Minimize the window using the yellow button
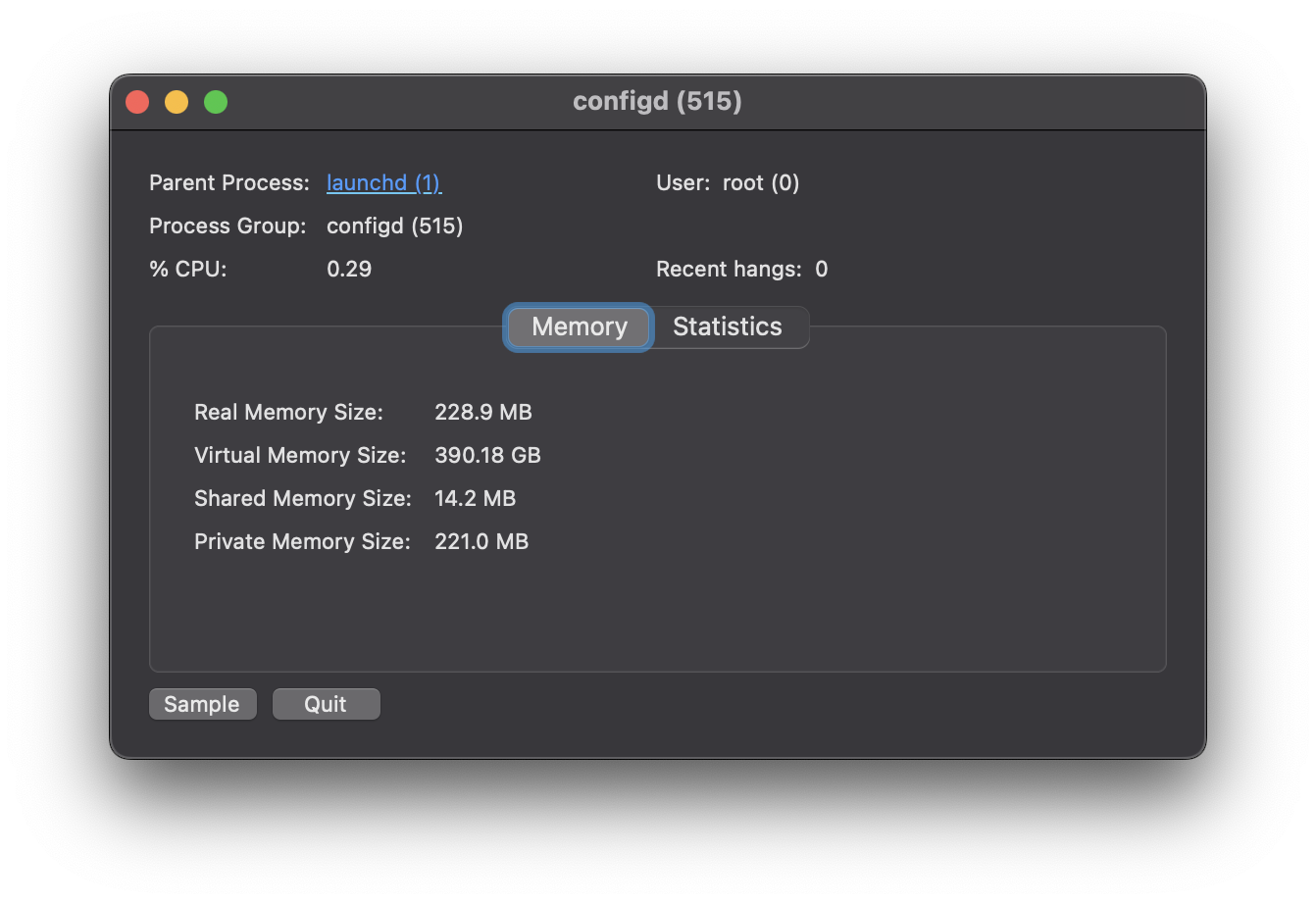Image resolution: width=1316 pixels, height=904 pixels. (x=177, y=102)
